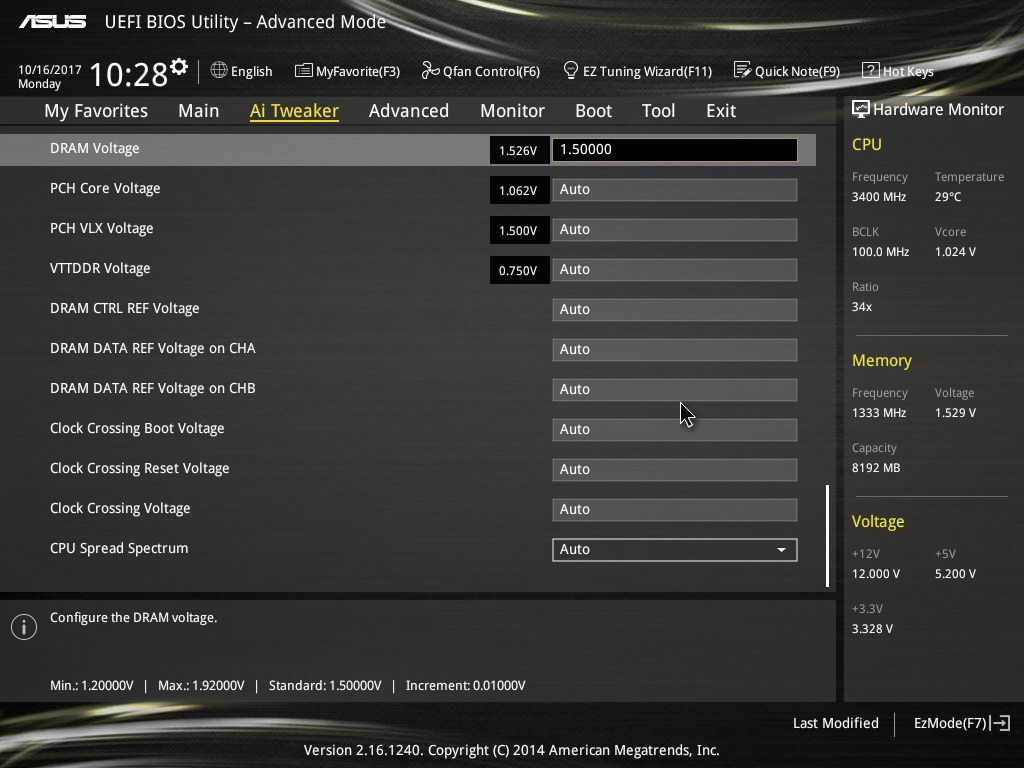
Task: Click the 10:28 clock time
Action: click(128, 74)
